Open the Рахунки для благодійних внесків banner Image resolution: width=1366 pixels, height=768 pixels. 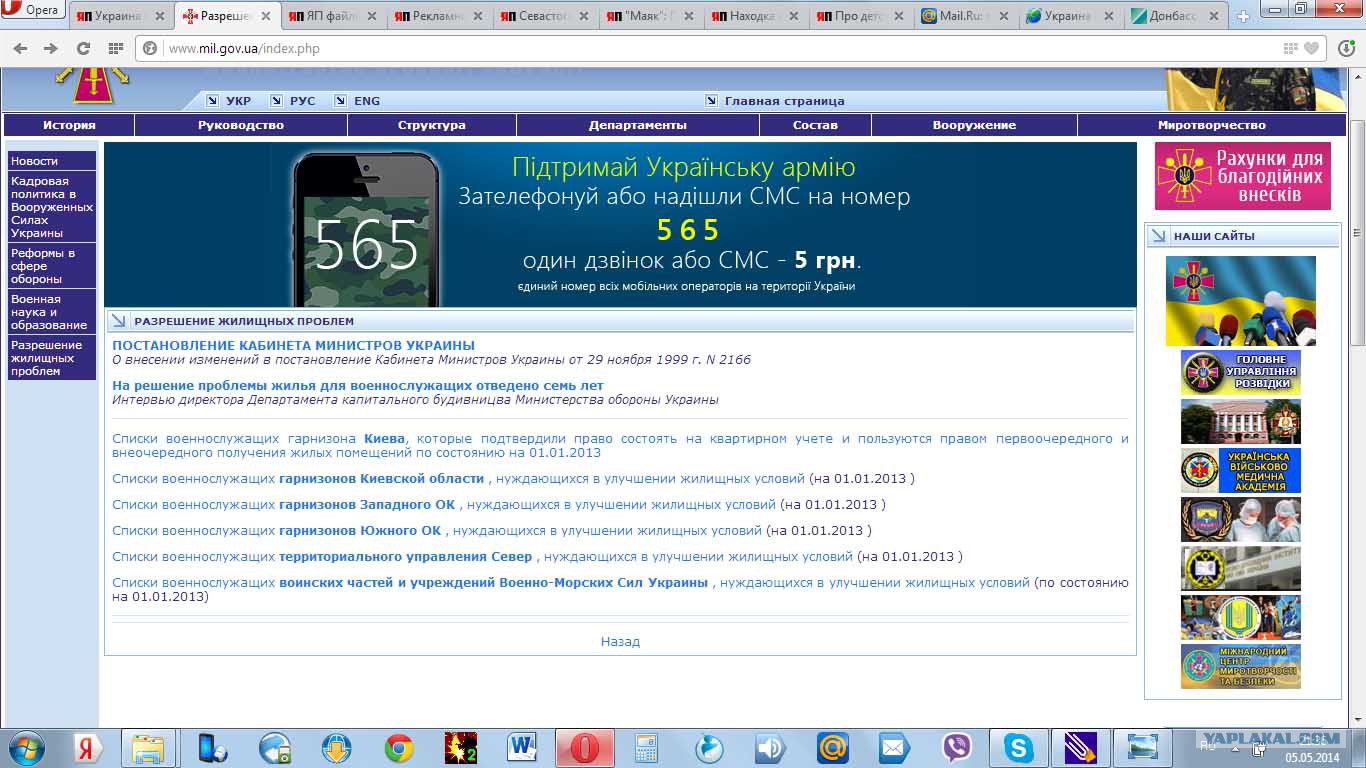1242,176
